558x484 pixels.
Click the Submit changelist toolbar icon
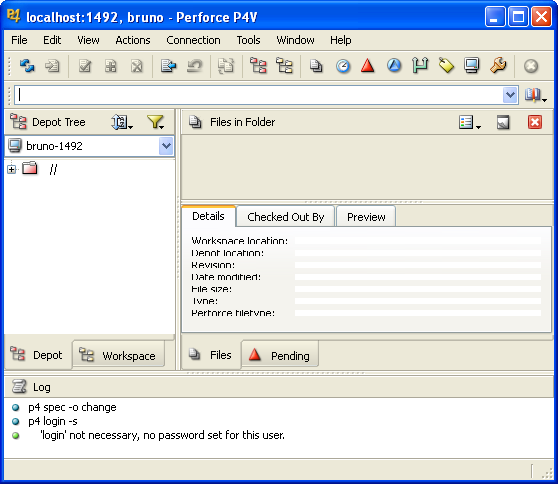pyautogui.click(x=168, y=66)
